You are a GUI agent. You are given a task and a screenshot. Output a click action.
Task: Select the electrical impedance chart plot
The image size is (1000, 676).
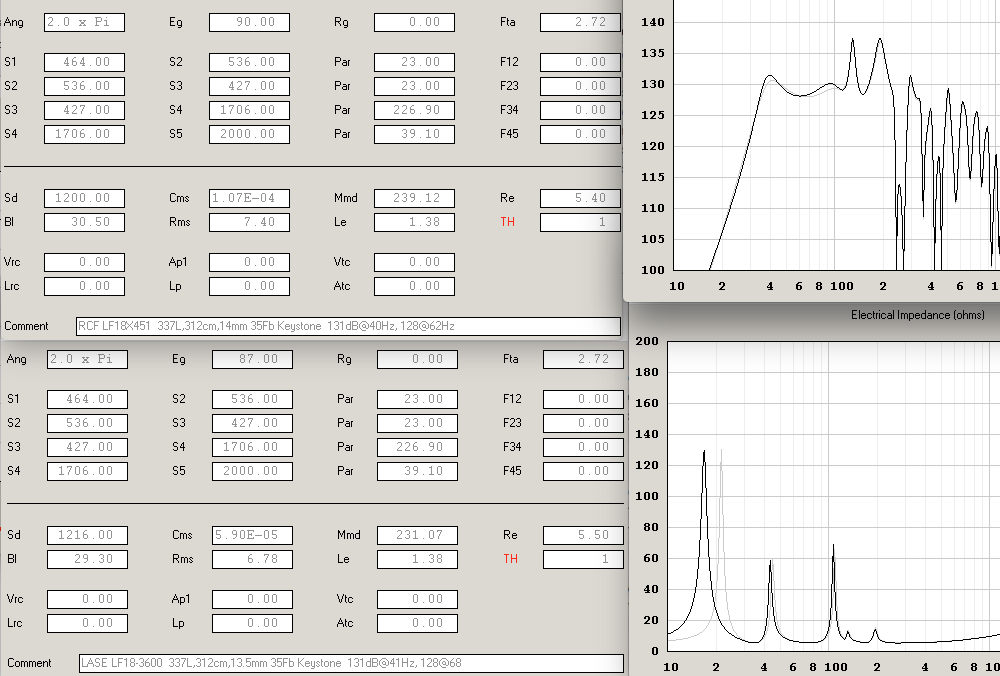(x=834, y=496)
